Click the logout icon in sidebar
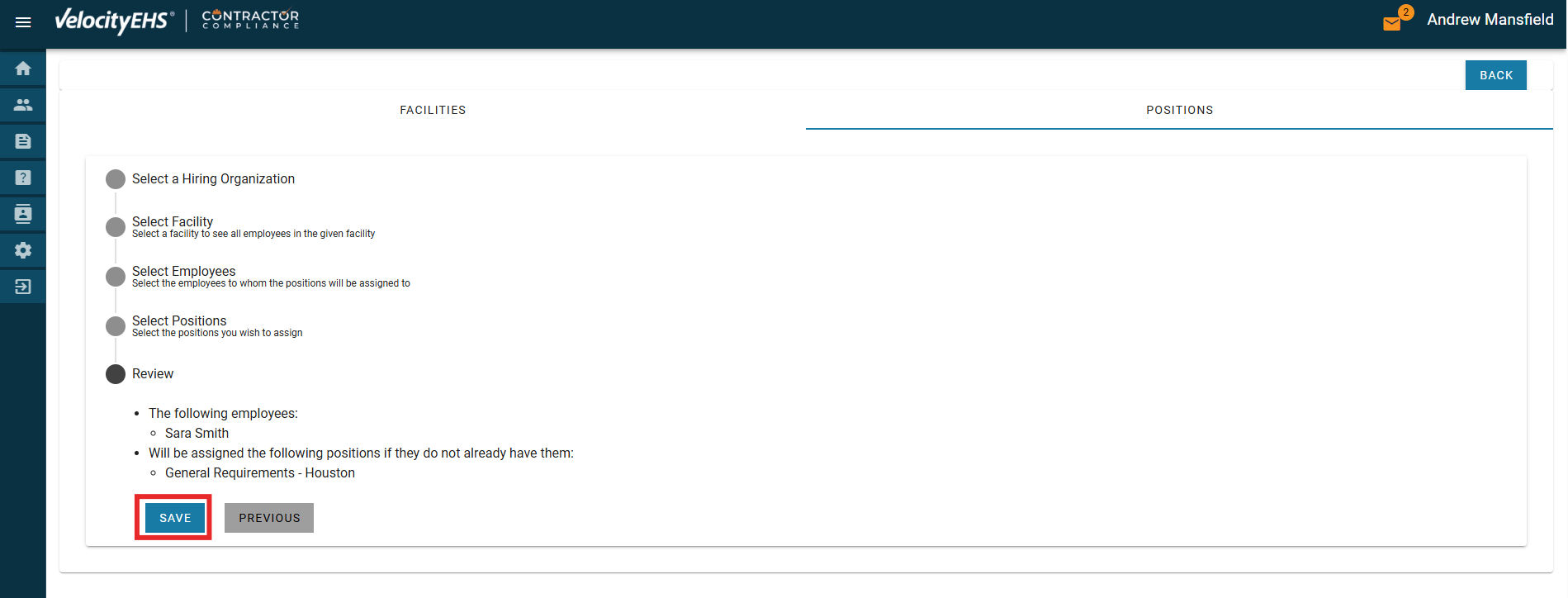 [23, 287]
